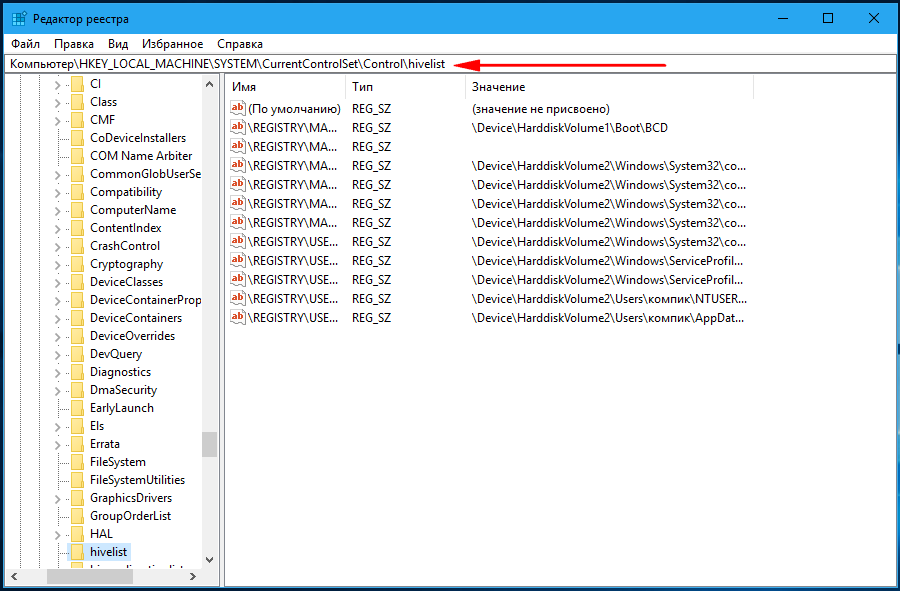This screenshot has height=591, width=900.
Task: Click the hivelist folder icon
Action: pos(77,552)
